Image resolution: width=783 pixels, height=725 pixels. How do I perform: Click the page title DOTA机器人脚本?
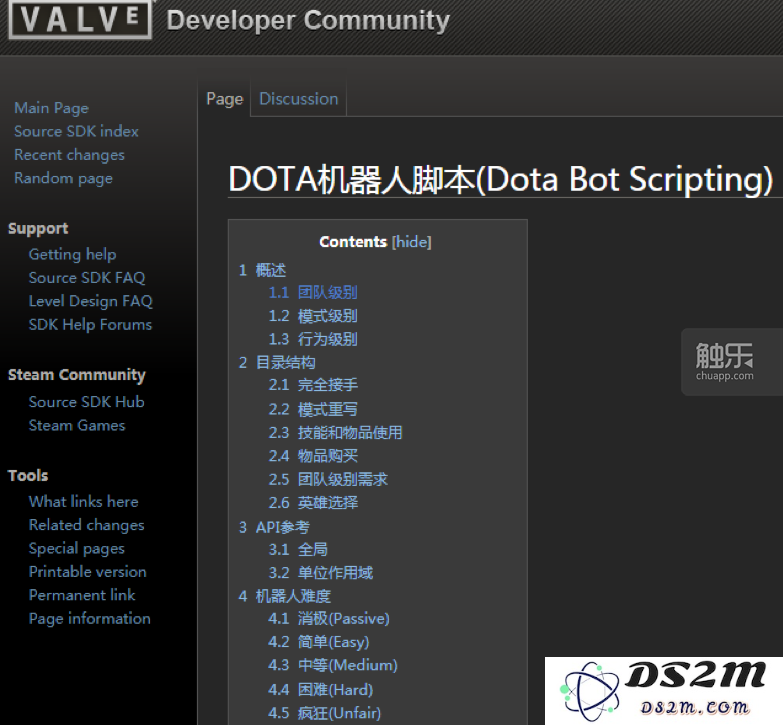click(x=500, y=179)
